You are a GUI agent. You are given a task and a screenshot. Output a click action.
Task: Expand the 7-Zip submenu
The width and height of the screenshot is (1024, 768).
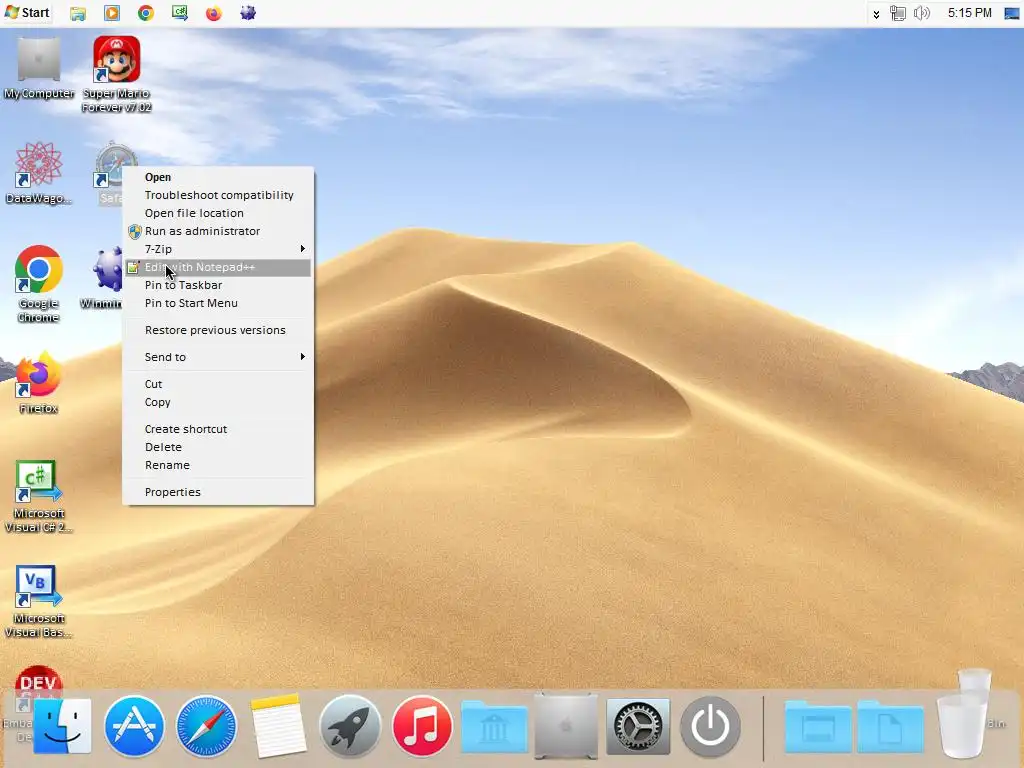217,249
